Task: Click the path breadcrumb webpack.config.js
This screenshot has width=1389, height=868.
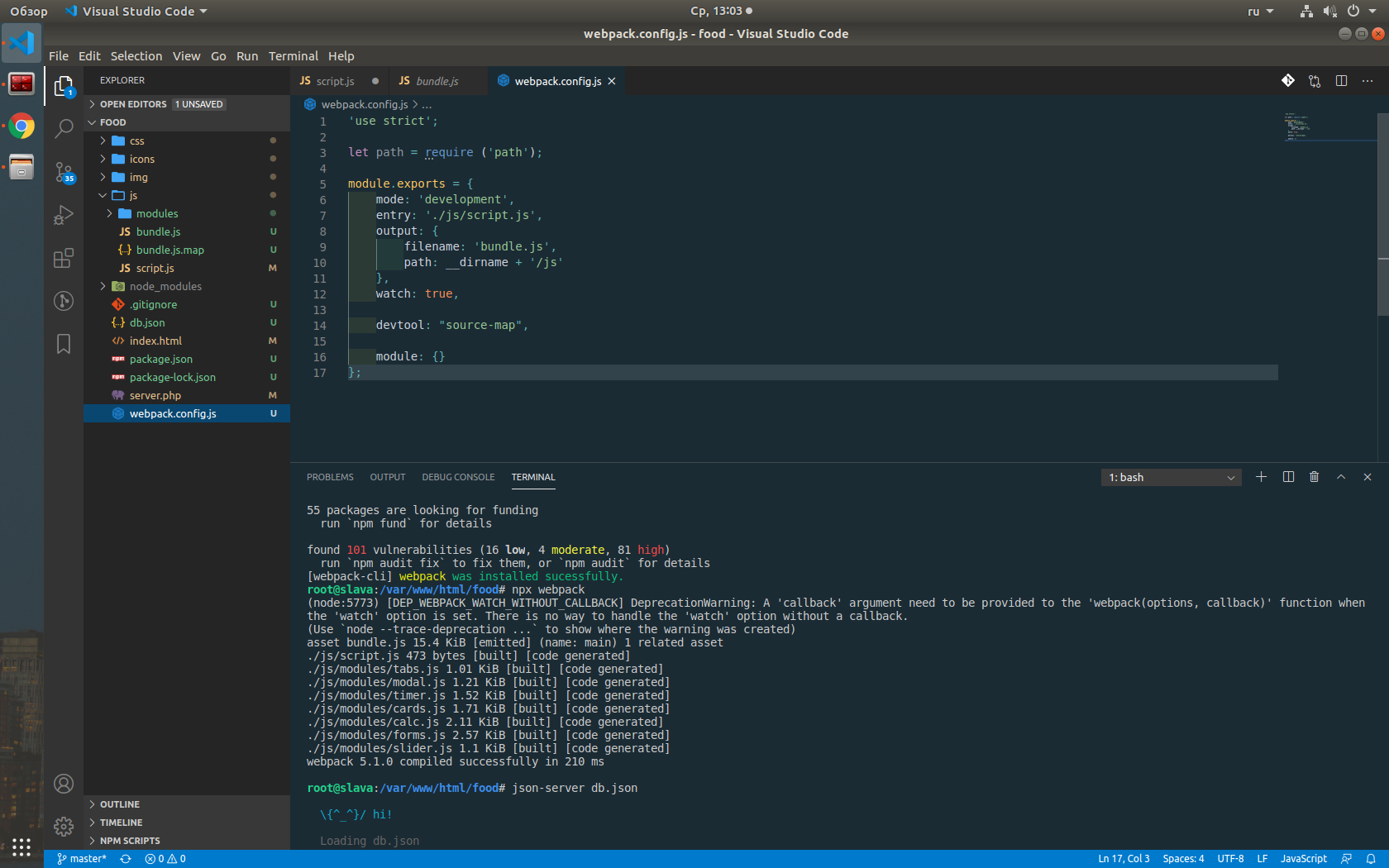Action: pos(364,104)
